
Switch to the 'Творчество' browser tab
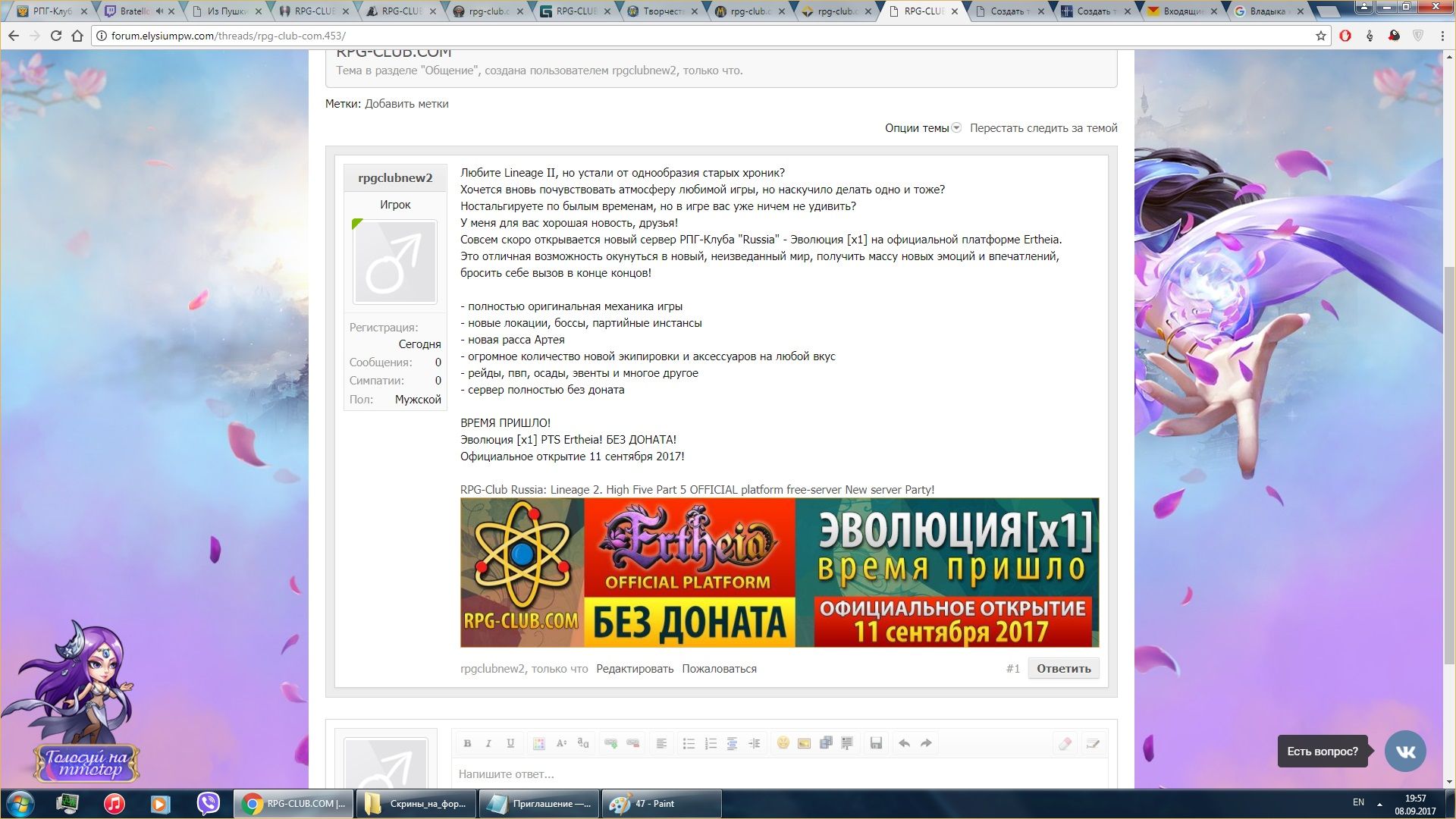663,11
